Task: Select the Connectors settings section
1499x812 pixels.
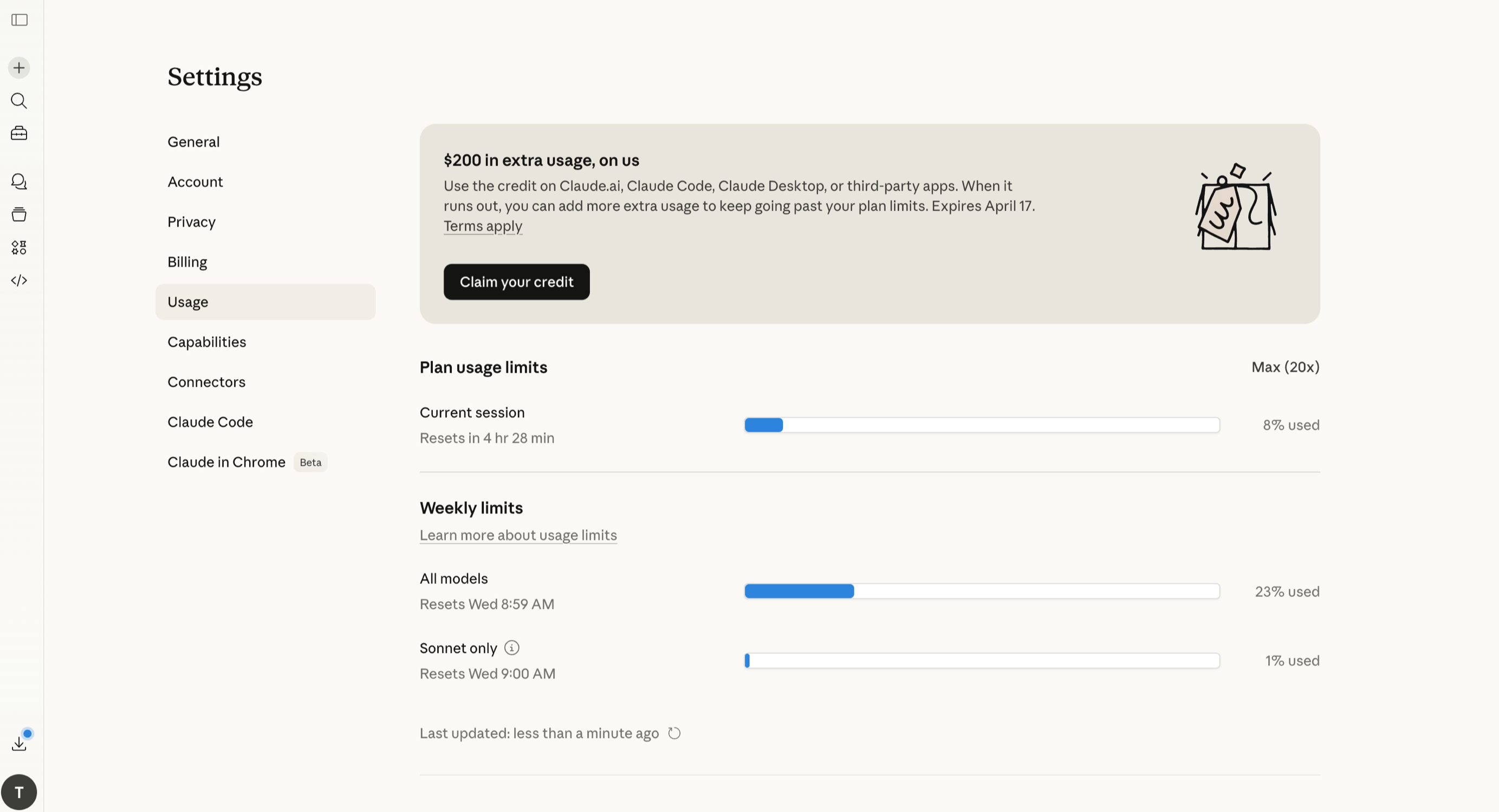Action: pyautogui.click(x=206, y=382)
